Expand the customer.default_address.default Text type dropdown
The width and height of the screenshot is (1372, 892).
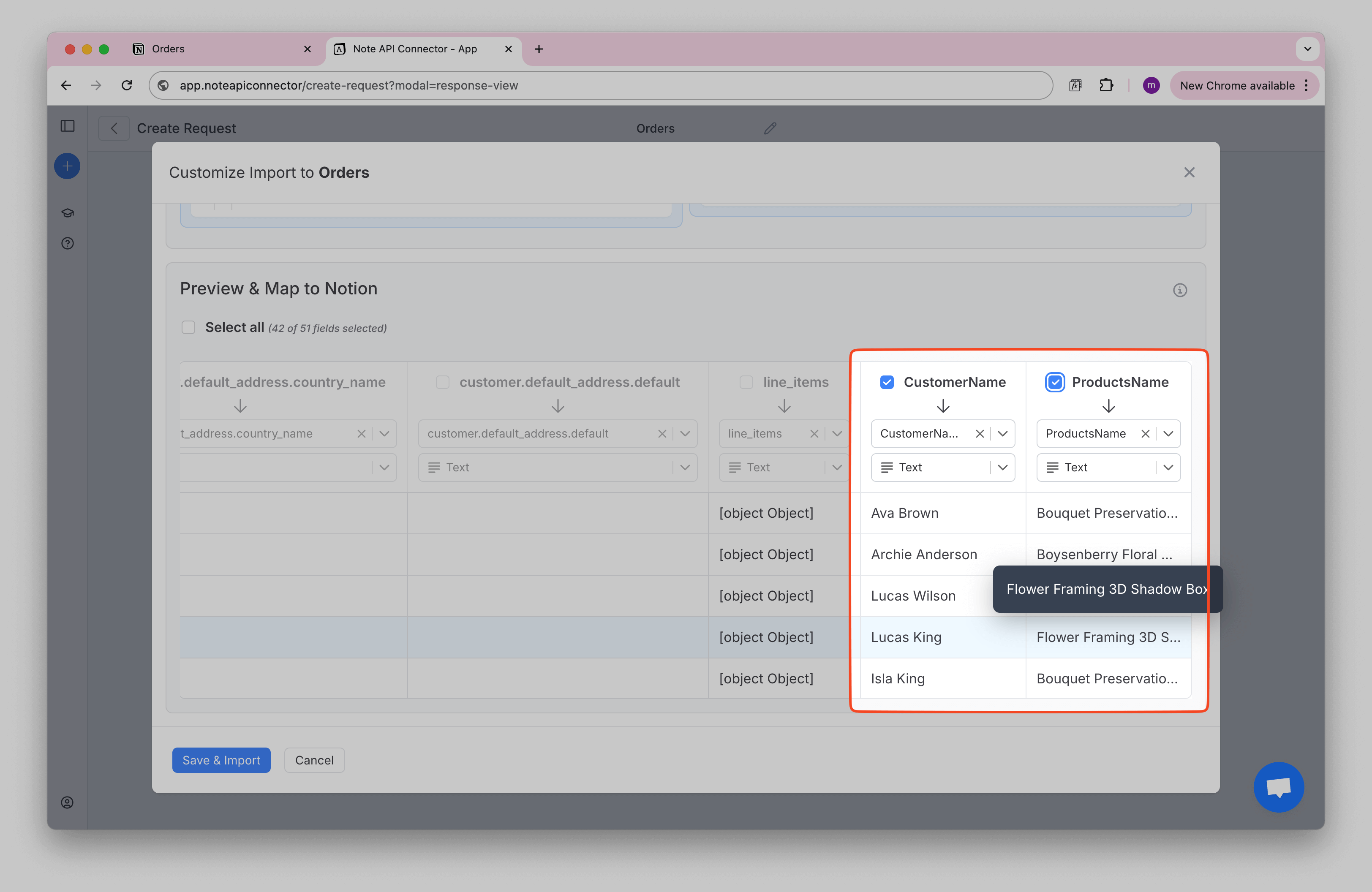point(684,467)
